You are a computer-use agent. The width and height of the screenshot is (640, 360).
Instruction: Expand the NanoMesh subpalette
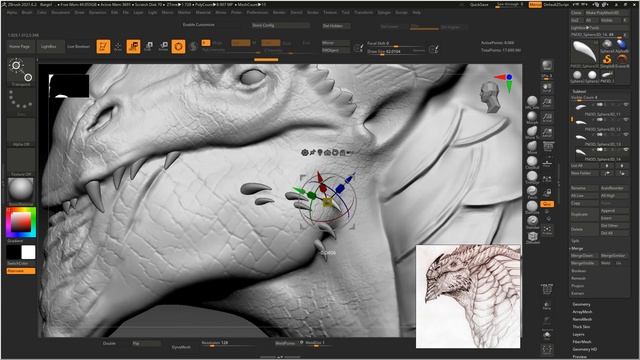coord(582,319)
